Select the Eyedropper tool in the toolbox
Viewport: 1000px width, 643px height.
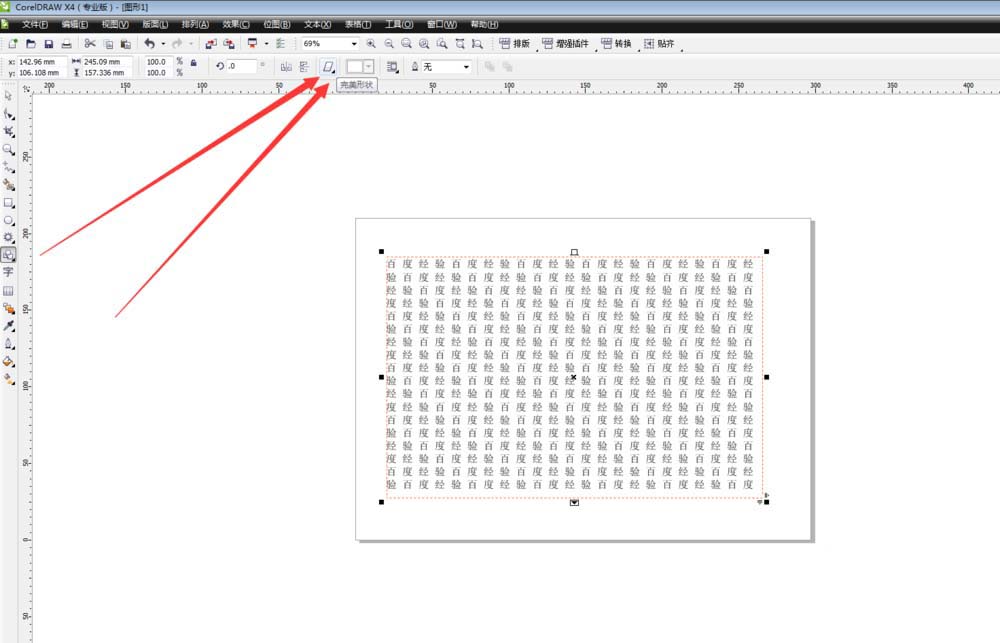tap(8, 326)
